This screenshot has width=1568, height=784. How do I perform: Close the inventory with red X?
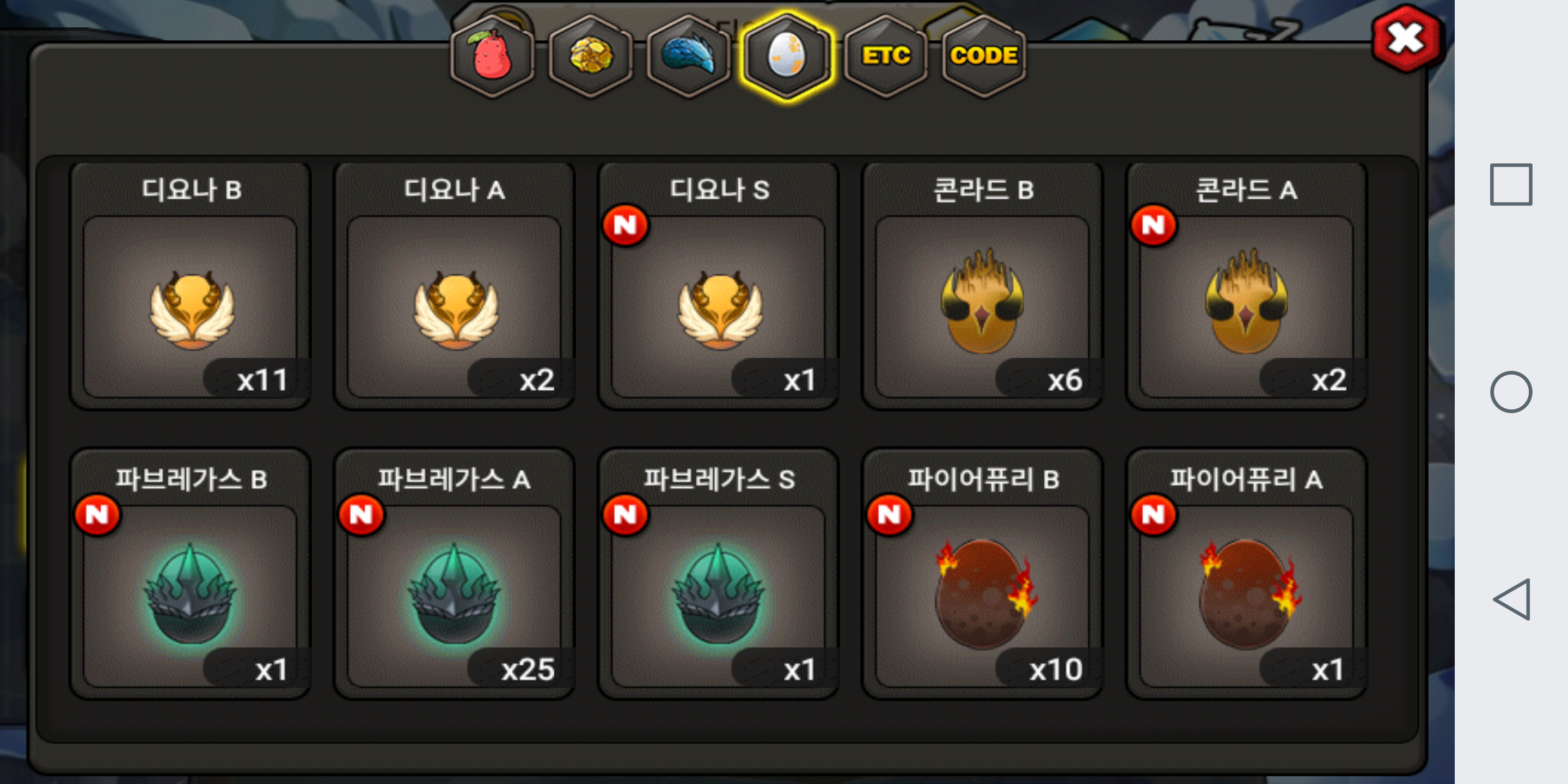tap(1407, 40)
